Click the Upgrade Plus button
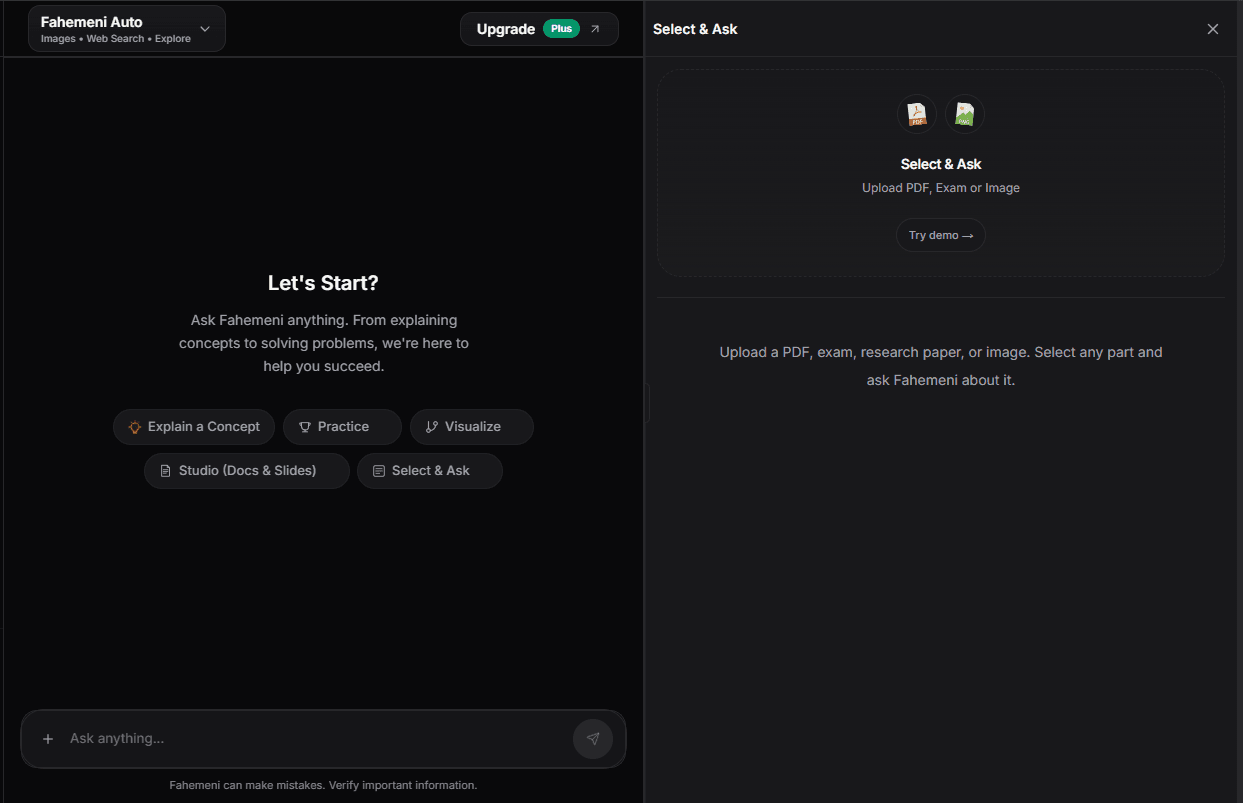This screenshot has height=803, width=1243. [x=539, y=29]
